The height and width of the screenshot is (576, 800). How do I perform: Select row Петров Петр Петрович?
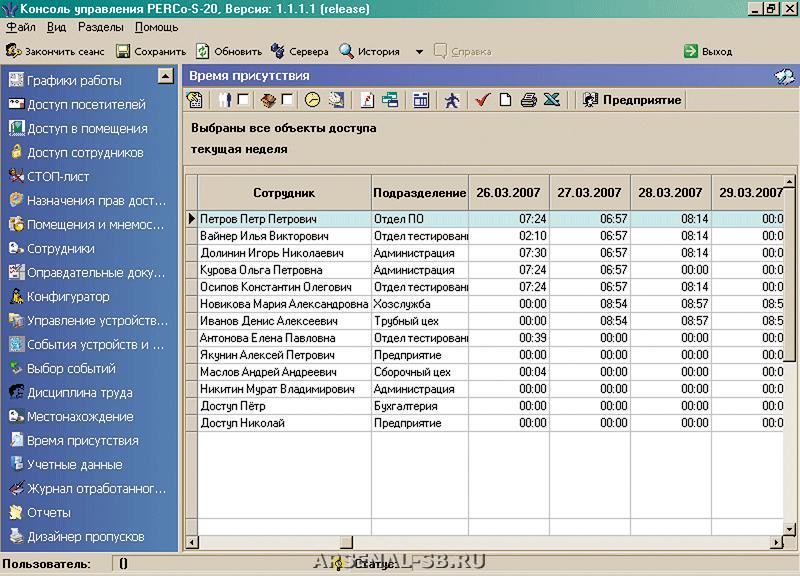click(x=258, y=218)
